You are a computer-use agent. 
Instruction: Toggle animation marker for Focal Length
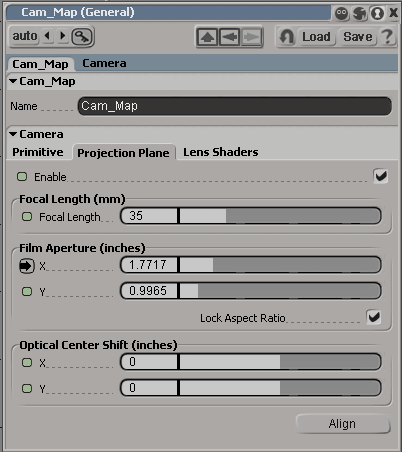coord(27,217)
